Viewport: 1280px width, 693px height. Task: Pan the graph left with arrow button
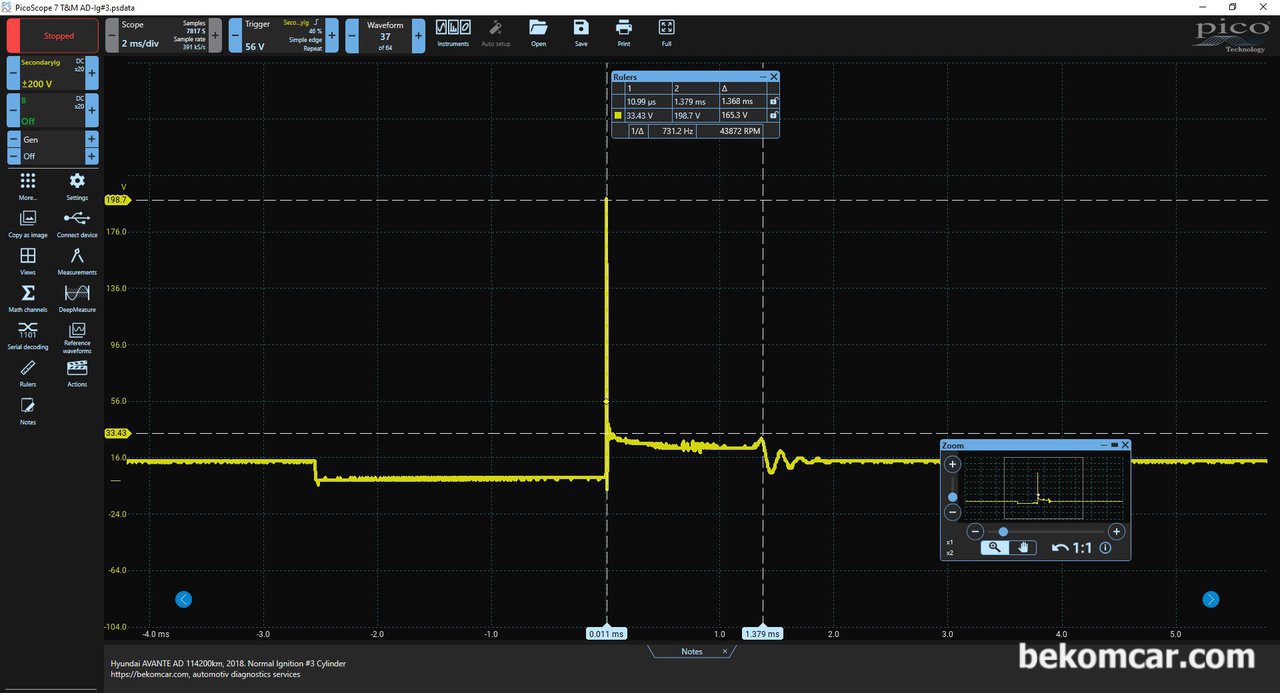[183, 599]
